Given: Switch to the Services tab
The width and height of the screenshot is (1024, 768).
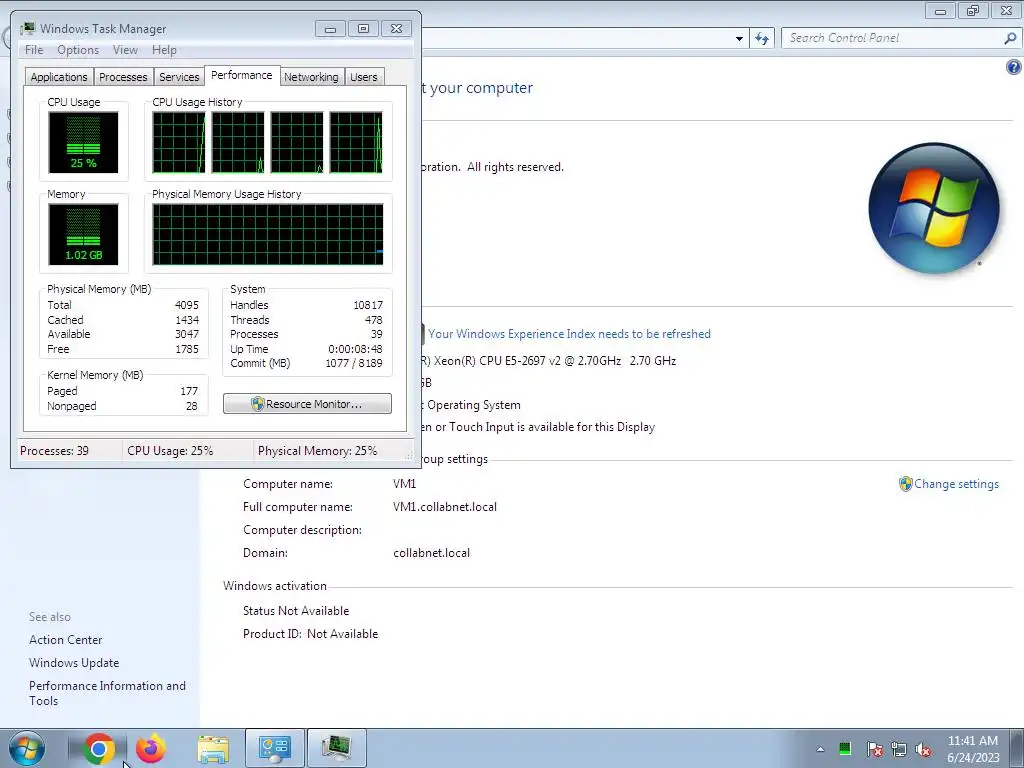Looking at the screenshot, I should click(x=179, y=77).
